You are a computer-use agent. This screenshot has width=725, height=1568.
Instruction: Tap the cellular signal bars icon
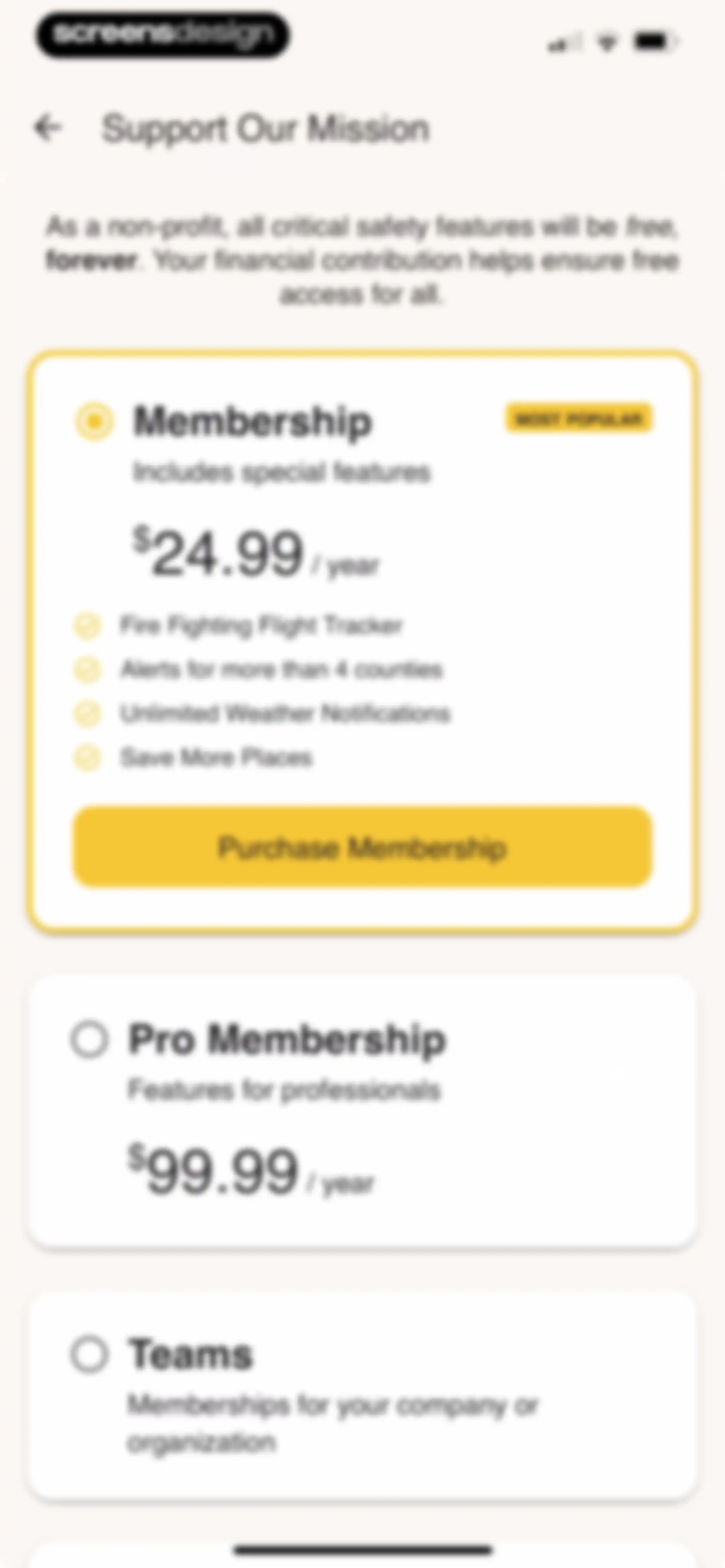[x=564, y=43]
